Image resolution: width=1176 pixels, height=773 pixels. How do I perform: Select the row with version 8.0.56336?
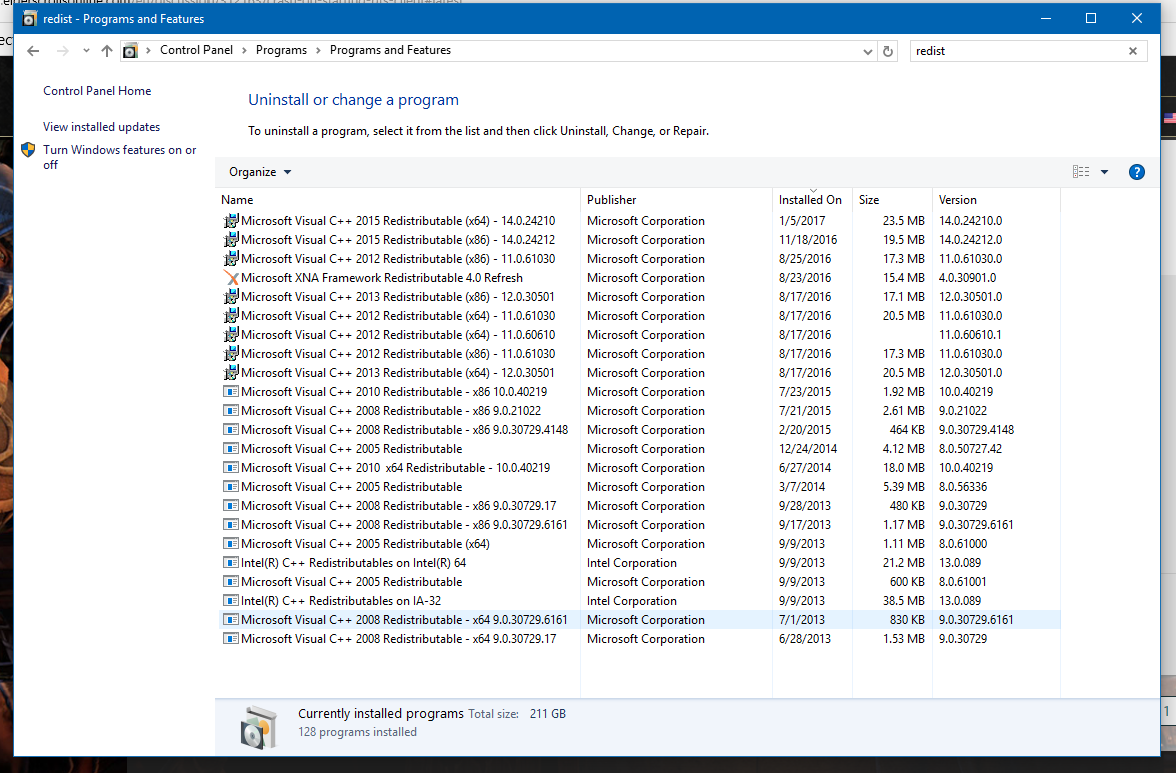click(640, 487)
